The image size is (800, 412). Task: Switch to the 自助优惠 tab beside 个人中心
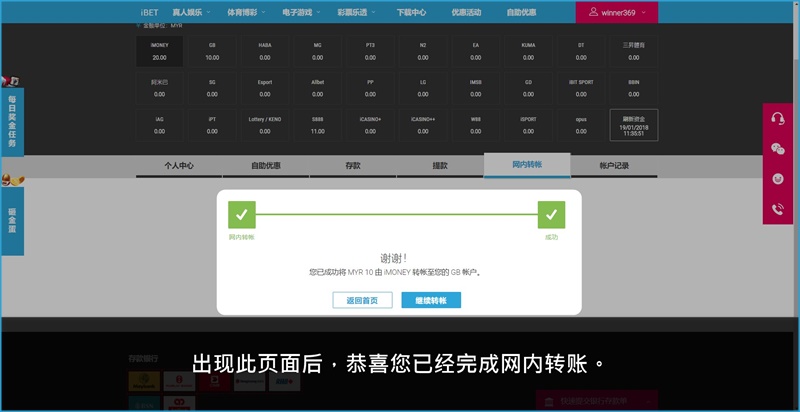pyautogui.click(x=266, y=166)
